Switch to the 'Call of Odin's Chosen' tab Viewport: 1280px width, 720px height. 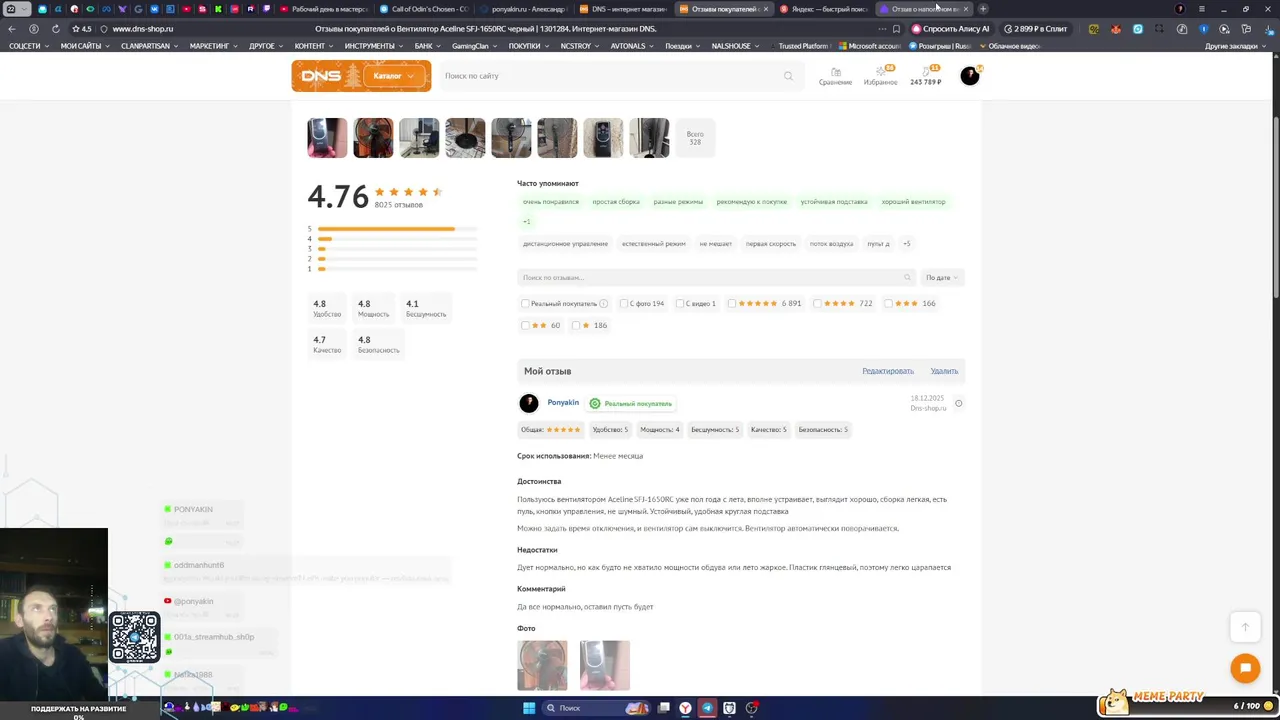[424, 9]
